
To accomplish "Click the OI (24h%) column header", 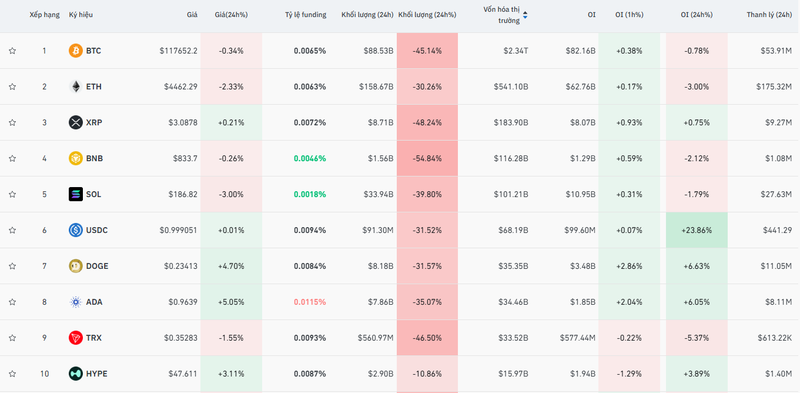I will point(696,15).
